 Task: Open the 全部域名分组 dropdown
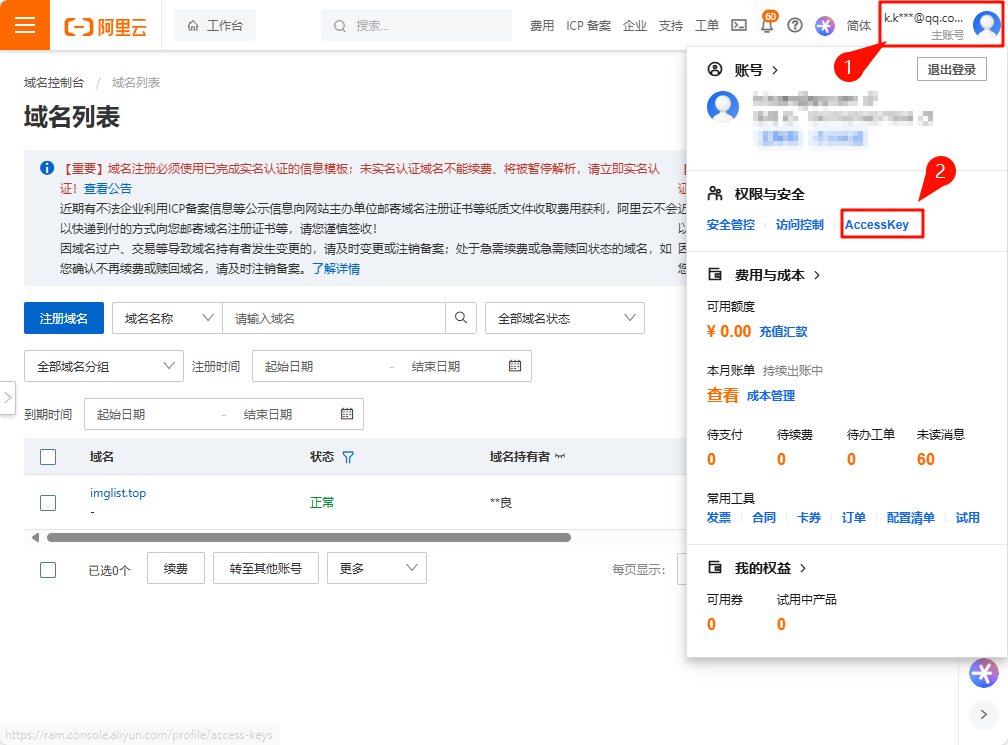point(104,366)
